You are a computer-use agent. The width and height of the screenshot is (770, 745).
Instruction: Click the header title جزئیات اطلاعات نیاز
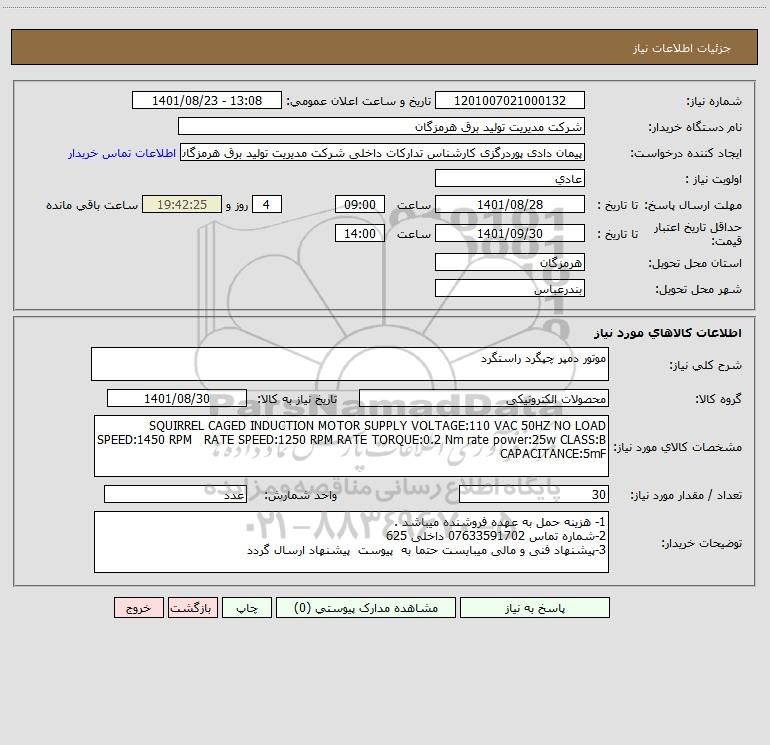[x=682, y=48]
